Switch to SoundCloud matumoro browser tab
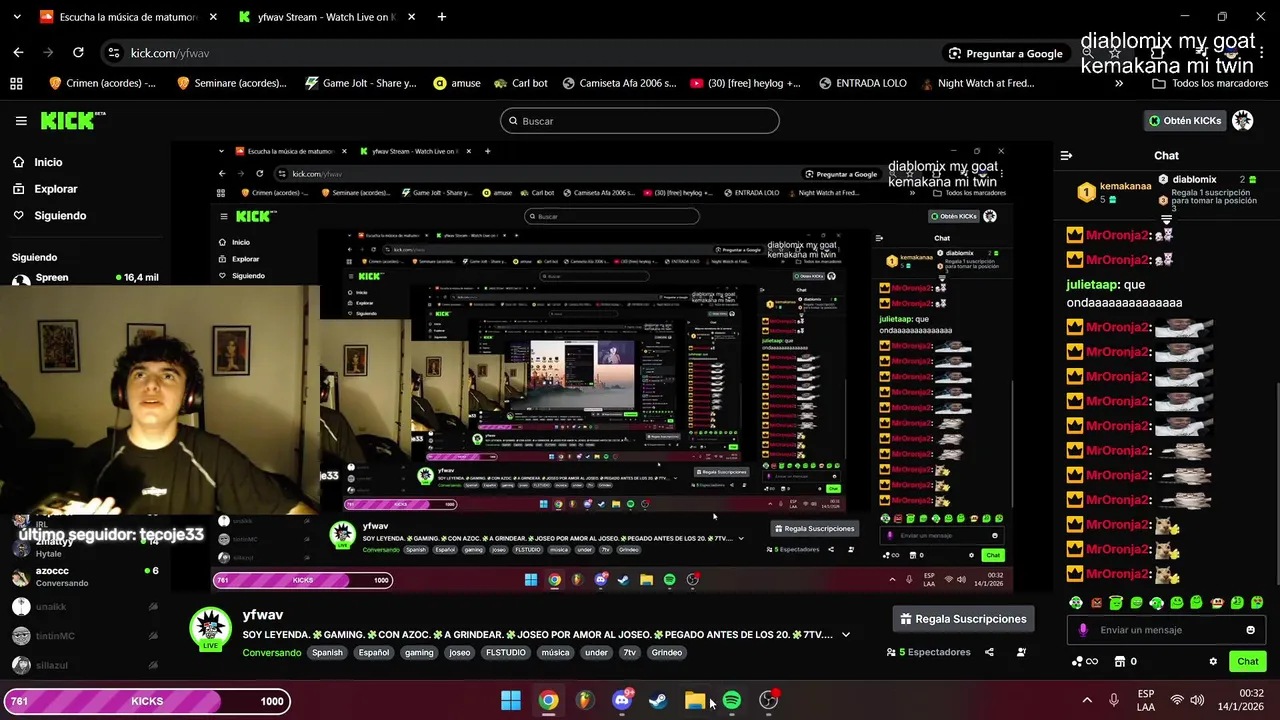Viewport: 1280px width, 720px height. 128,17
